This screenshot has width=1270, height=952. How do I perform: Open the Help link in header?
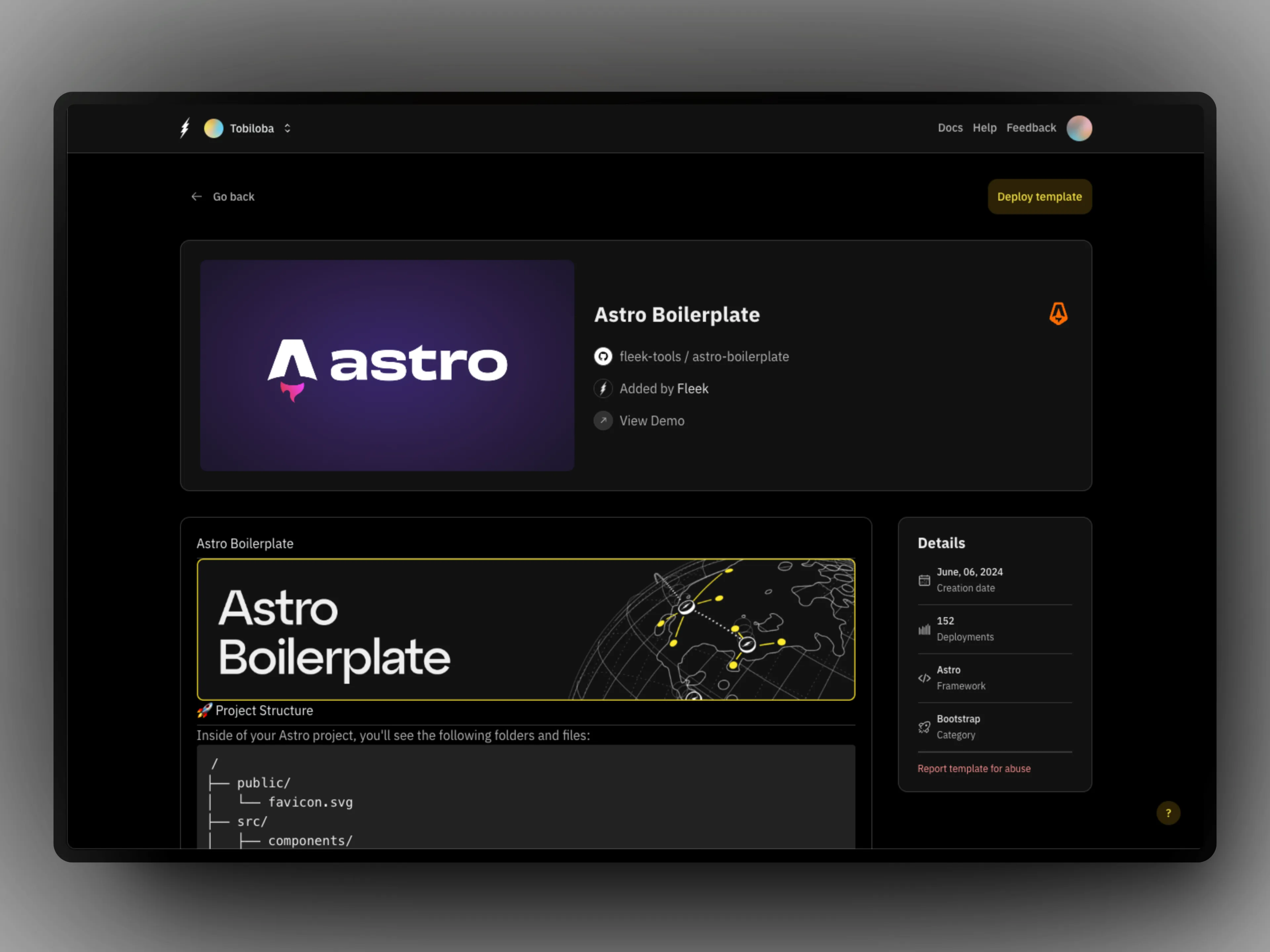[984, 128]
